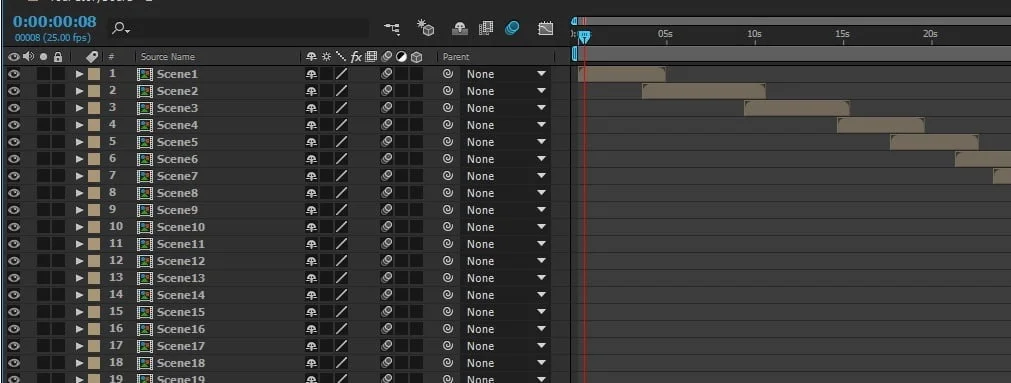Screen dimensions: 1011x383
Task: Click the Video eye column header icon
Action: pos(14,57)
